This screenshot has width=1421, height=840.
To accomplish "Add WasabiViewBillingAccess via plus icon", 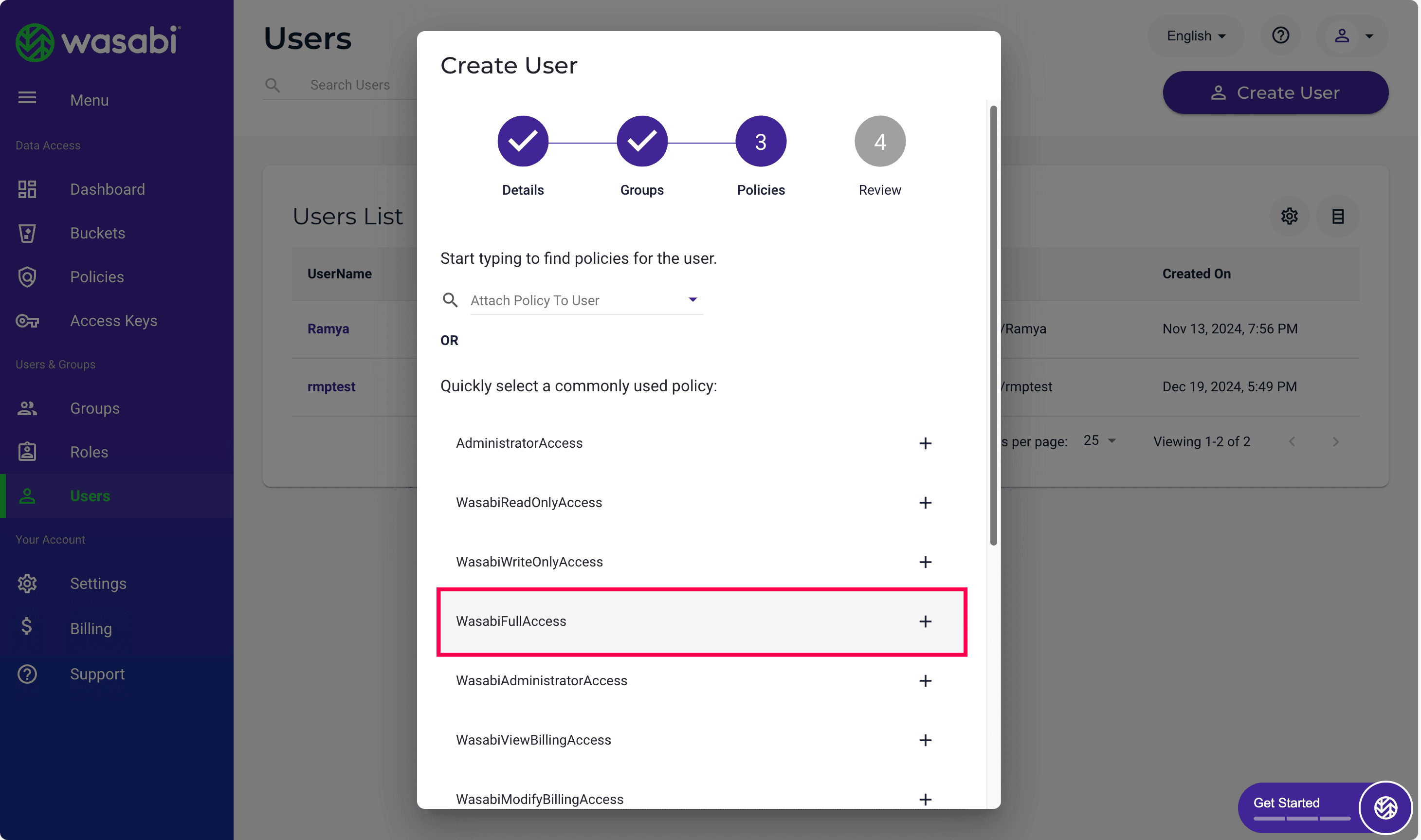I will click(925, 740).
